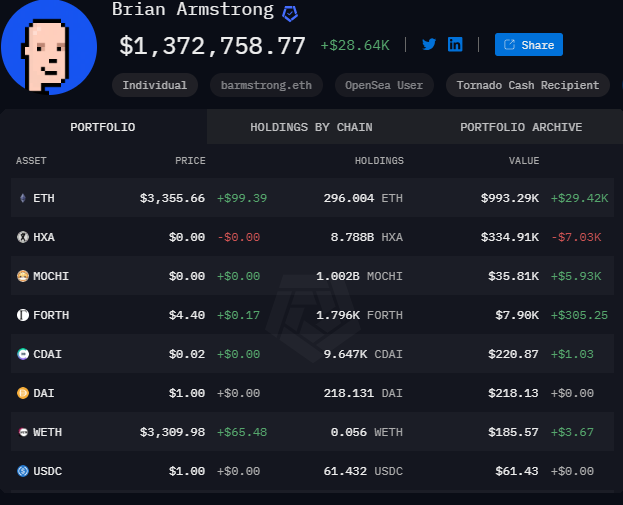Click the 1.796K FORTH holdings cell
This screenshot has width=623, height=505.
[360, 315]
